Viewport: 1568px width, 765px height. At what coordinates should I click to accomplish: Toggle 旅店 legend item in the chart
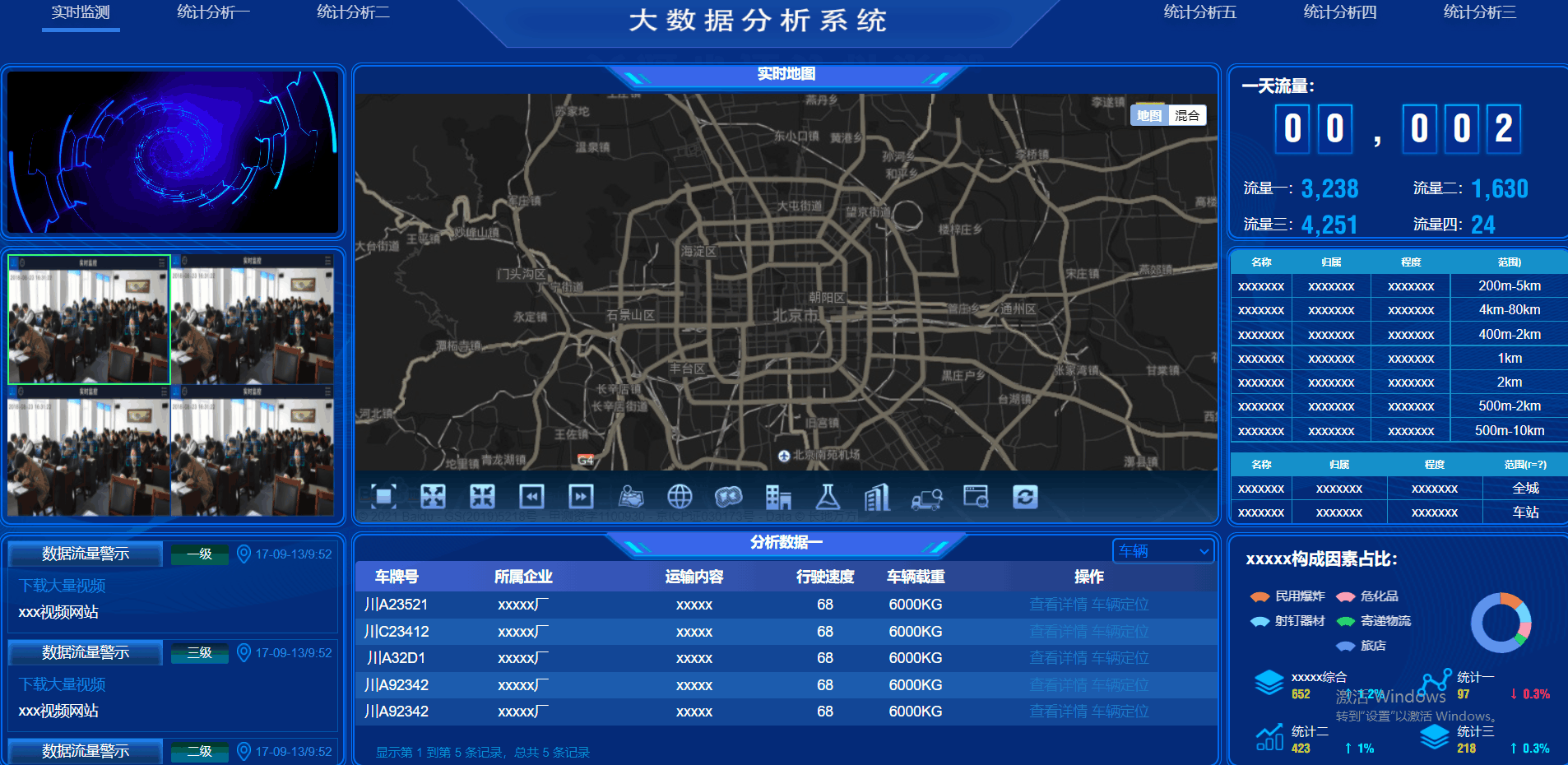(x=1362, y=646)
